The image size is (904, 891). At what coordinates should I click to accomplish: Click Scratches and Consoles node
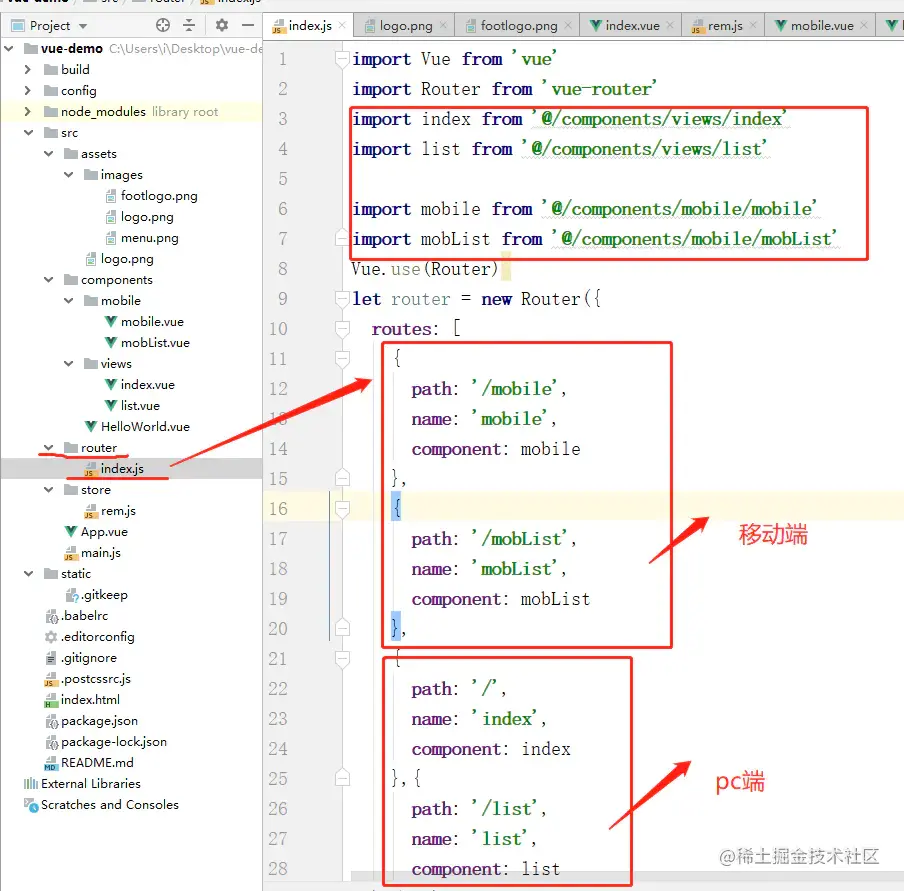point(101,804)
